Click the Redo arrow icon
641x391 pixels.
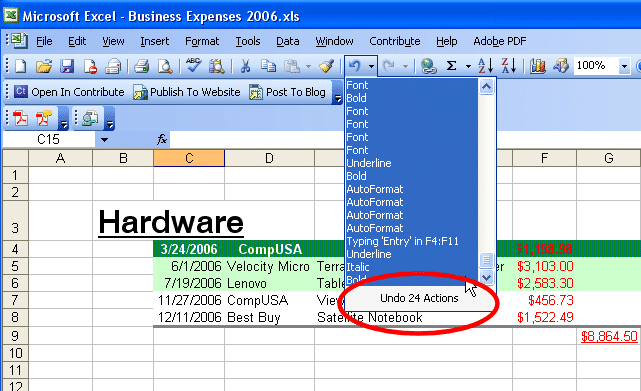coord(389,66)
